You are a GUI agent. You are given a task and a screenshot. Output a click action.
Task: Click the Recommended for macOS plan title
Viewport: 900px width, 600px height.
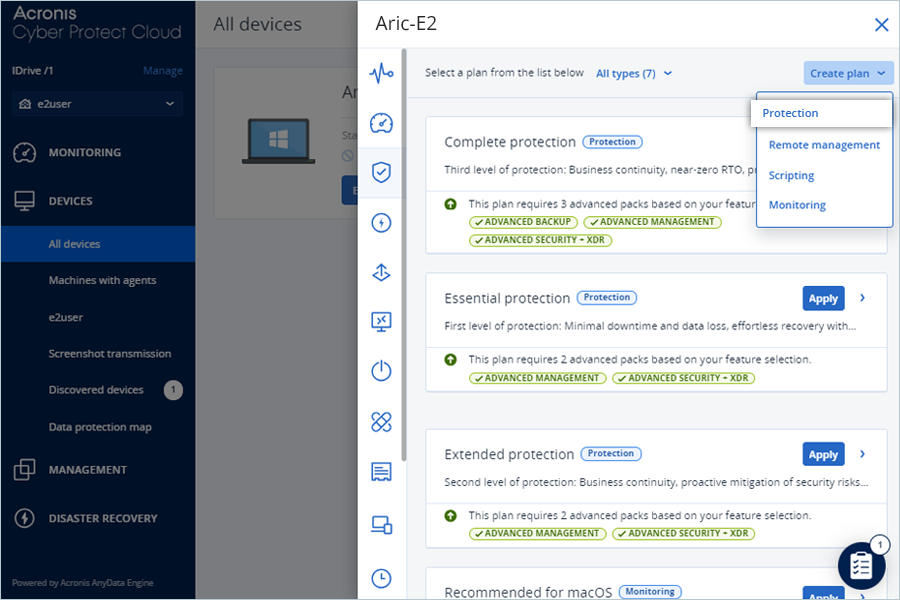pos(528,592)
